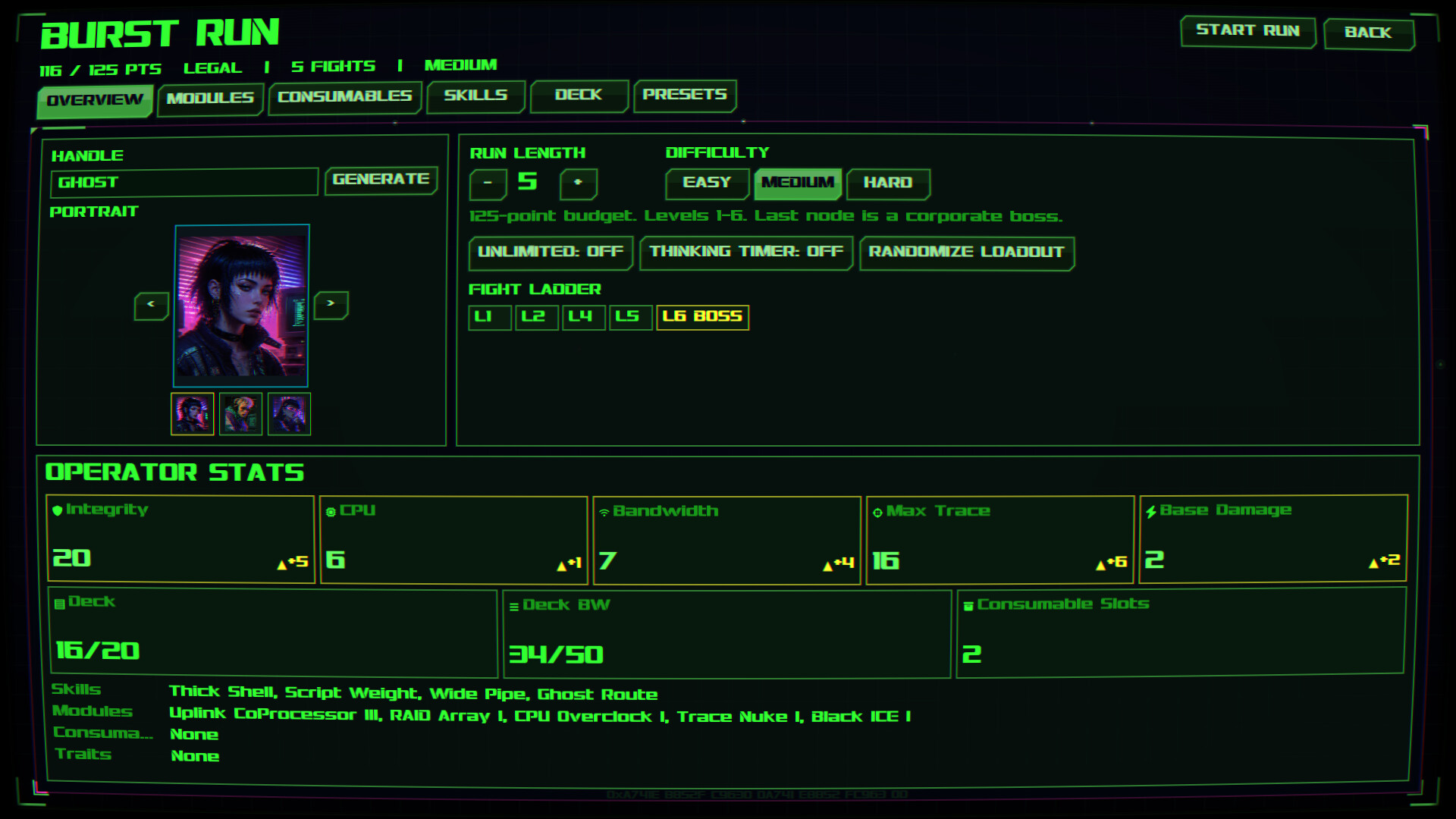Show the next portrait with right arrow

point(331,304)
